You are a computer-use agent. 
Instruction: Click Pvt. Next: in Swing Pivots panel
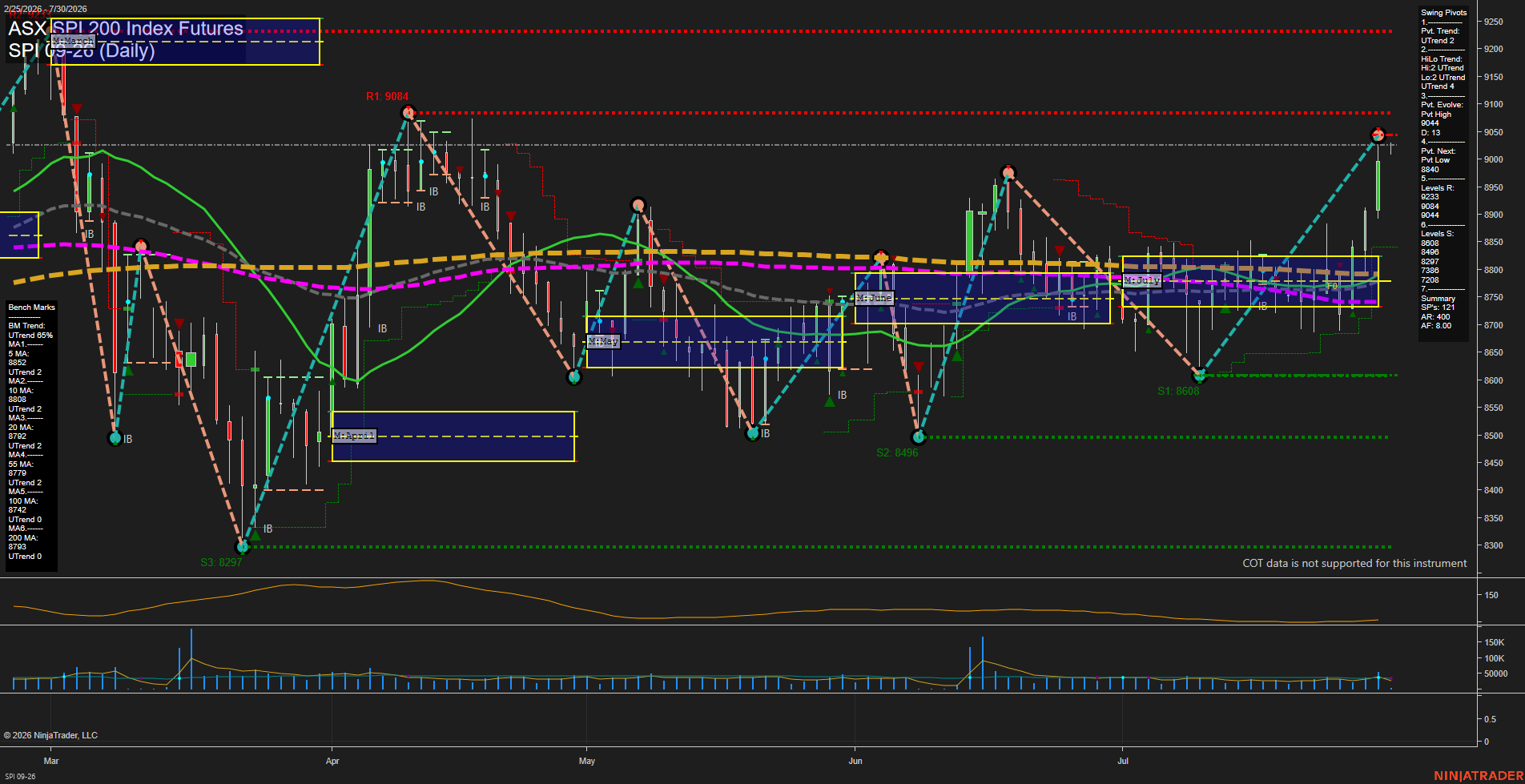pyautogui.click(x=1438, y=151)
